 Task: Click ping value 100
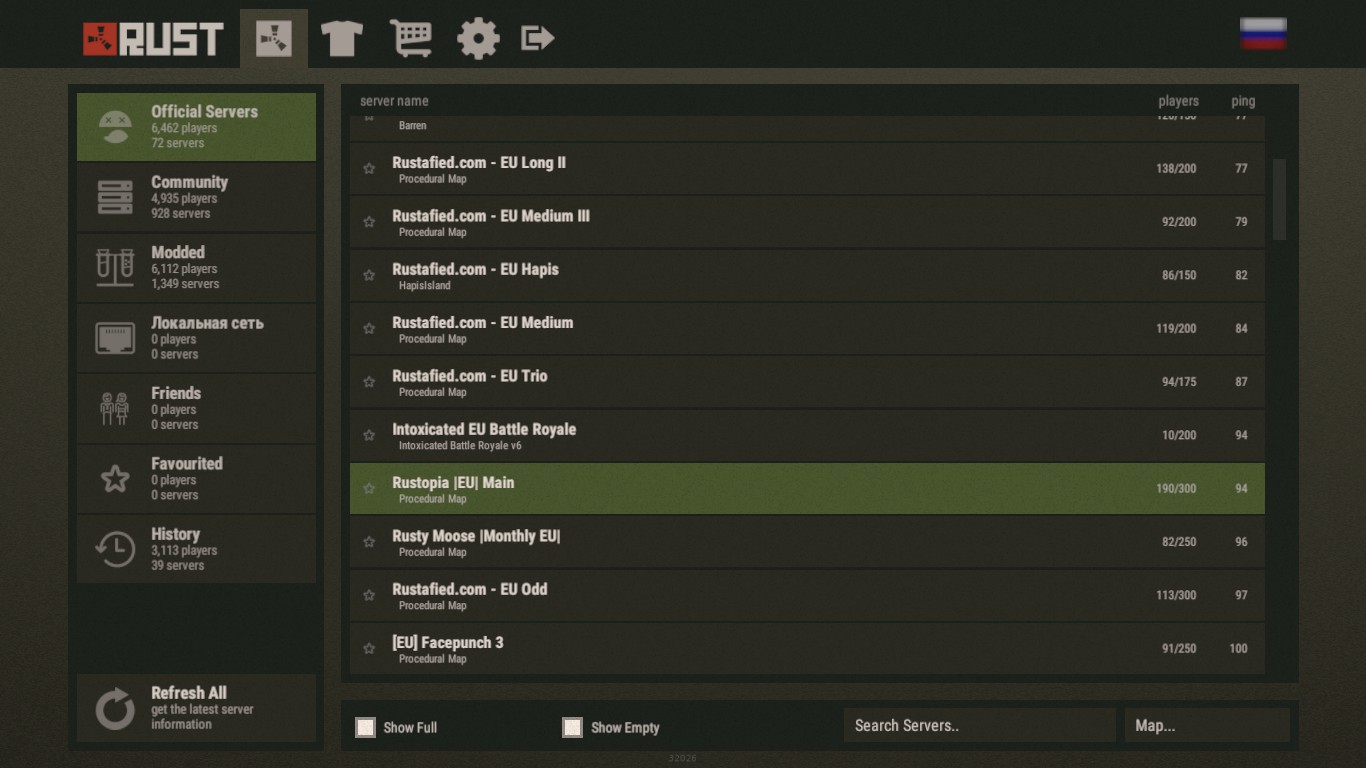pos(1238,649)
